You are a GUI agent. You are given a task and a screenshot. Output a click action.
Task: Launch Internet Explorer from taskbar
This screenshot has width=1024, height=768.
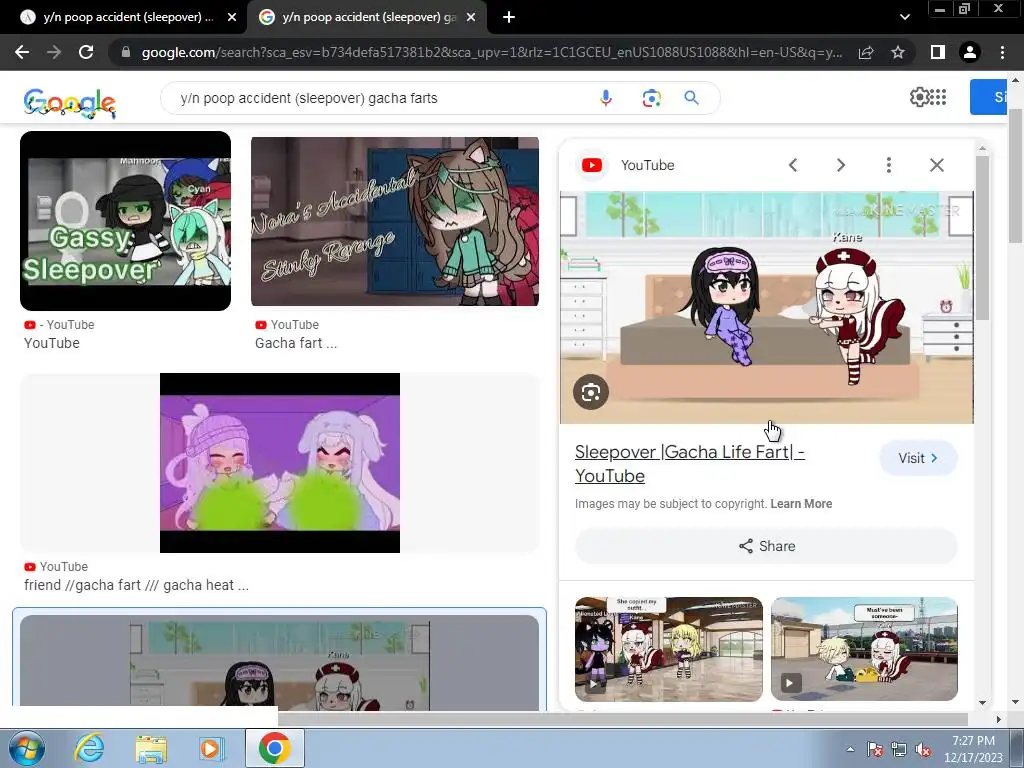89,748
